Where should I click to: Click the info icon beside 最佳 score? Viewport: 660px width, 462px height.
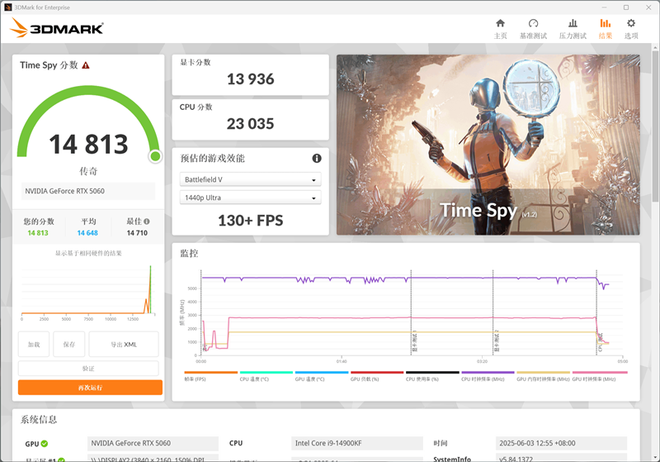(x=147, y=222)
